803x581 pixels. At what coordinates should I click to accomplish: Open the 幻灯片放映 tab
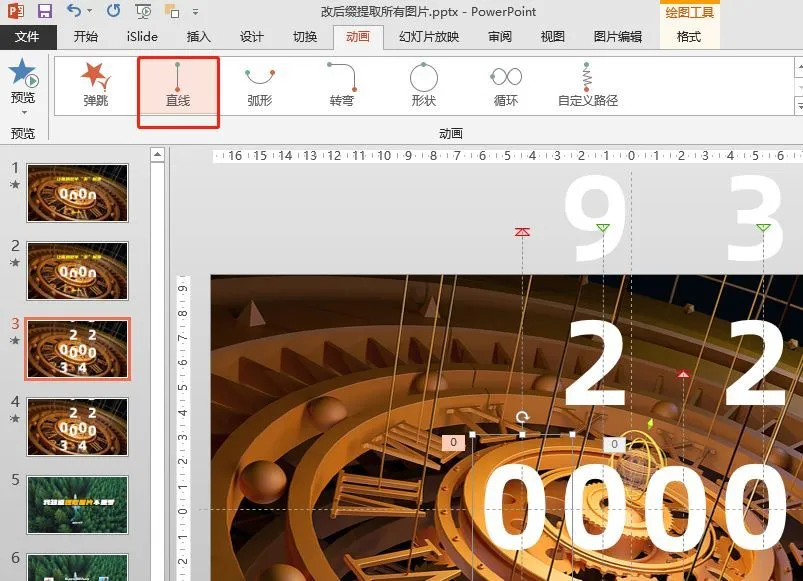pos(429,36)
